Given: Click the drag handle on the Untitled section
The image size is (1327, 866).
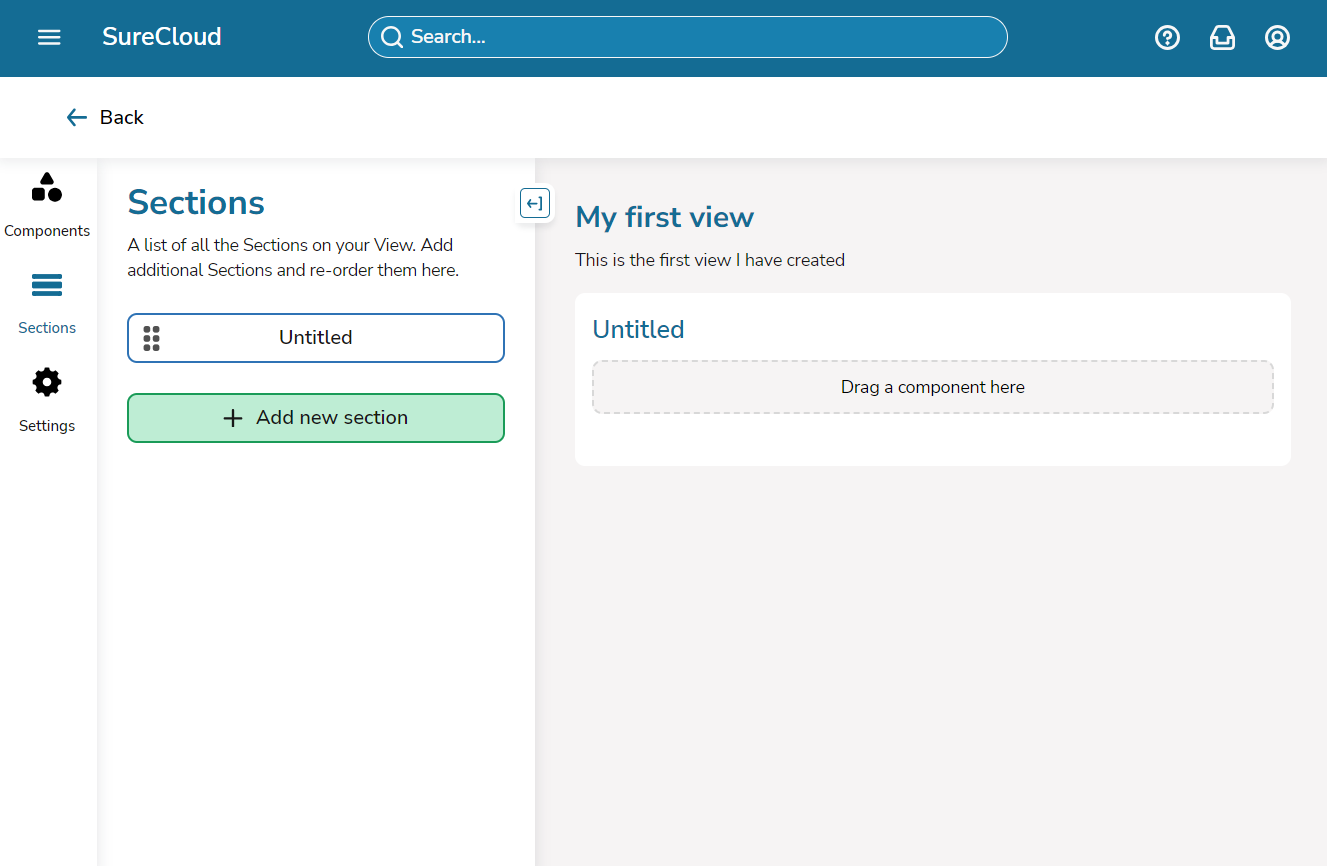Looking at the screenshot, I should 152,338.
